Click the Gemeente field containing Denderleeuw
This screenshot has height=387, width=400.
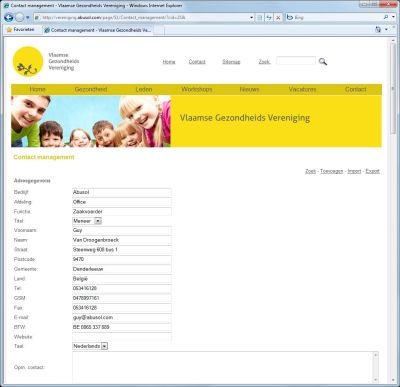122,269
